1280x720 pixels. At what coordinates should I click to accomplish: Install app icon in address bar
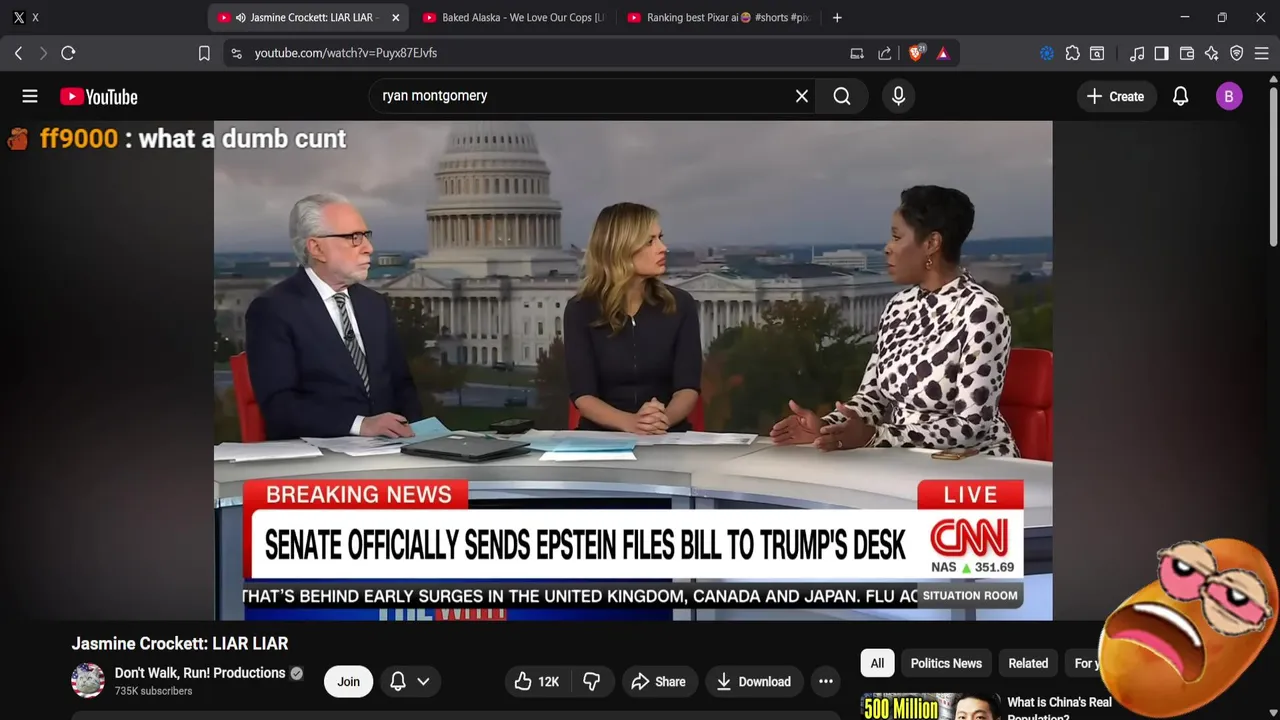(857, 53)
